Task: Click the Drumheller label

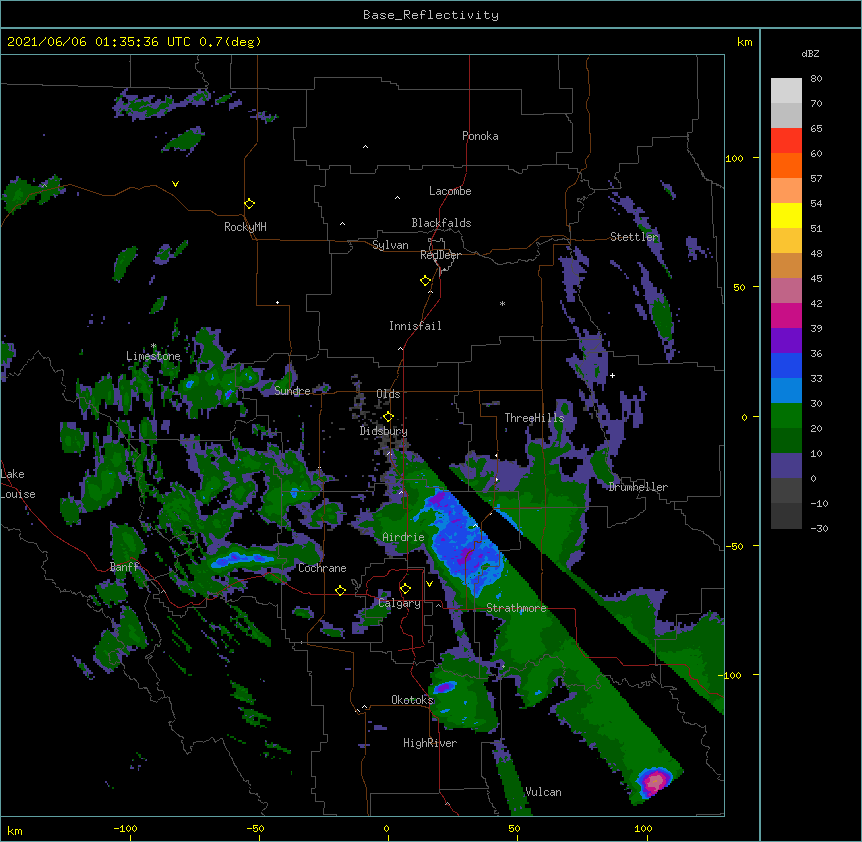Action: tap(638, 487)
